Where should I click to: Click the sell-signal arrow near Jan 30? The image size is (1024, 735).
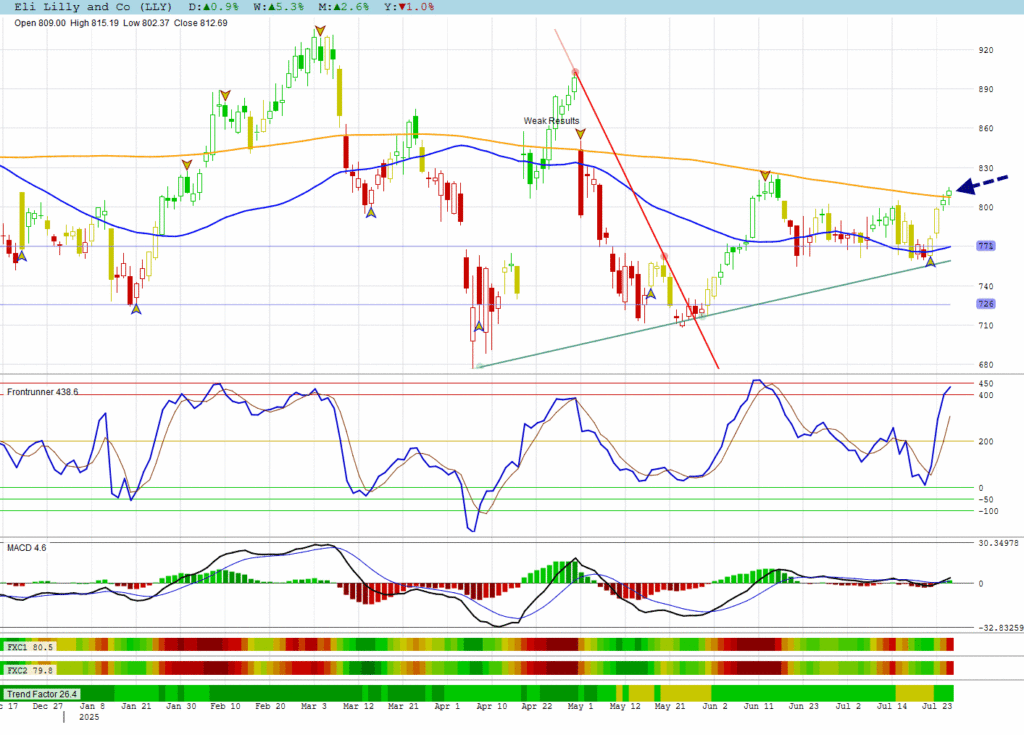point(187,165)
